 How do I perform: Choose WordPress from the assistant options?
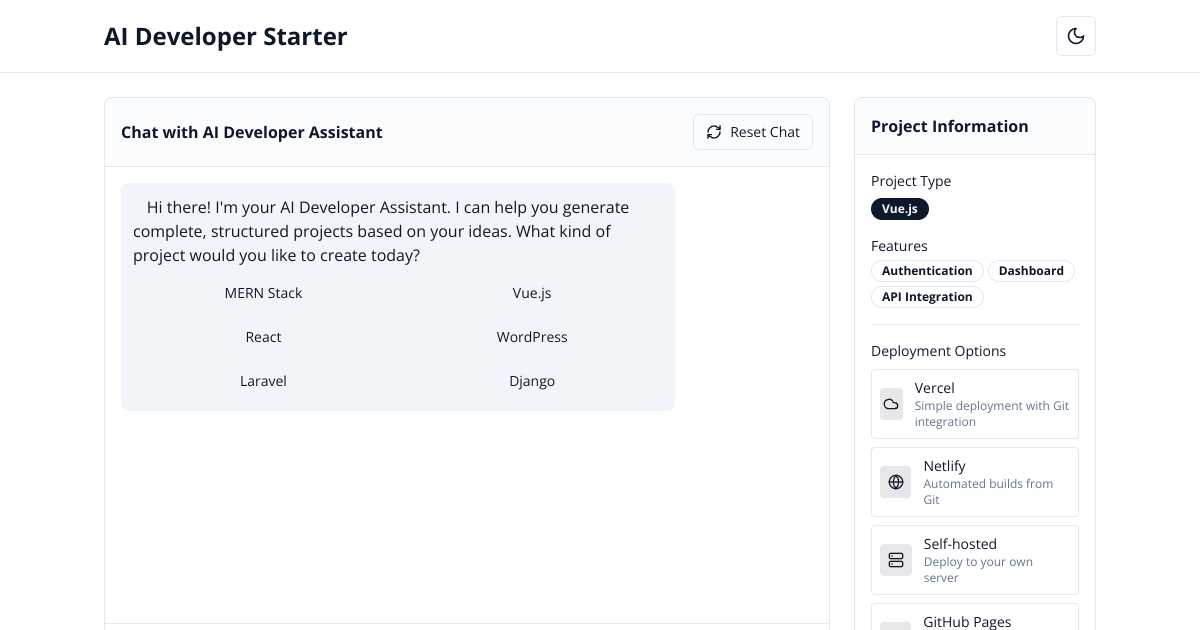pos(532,337)
